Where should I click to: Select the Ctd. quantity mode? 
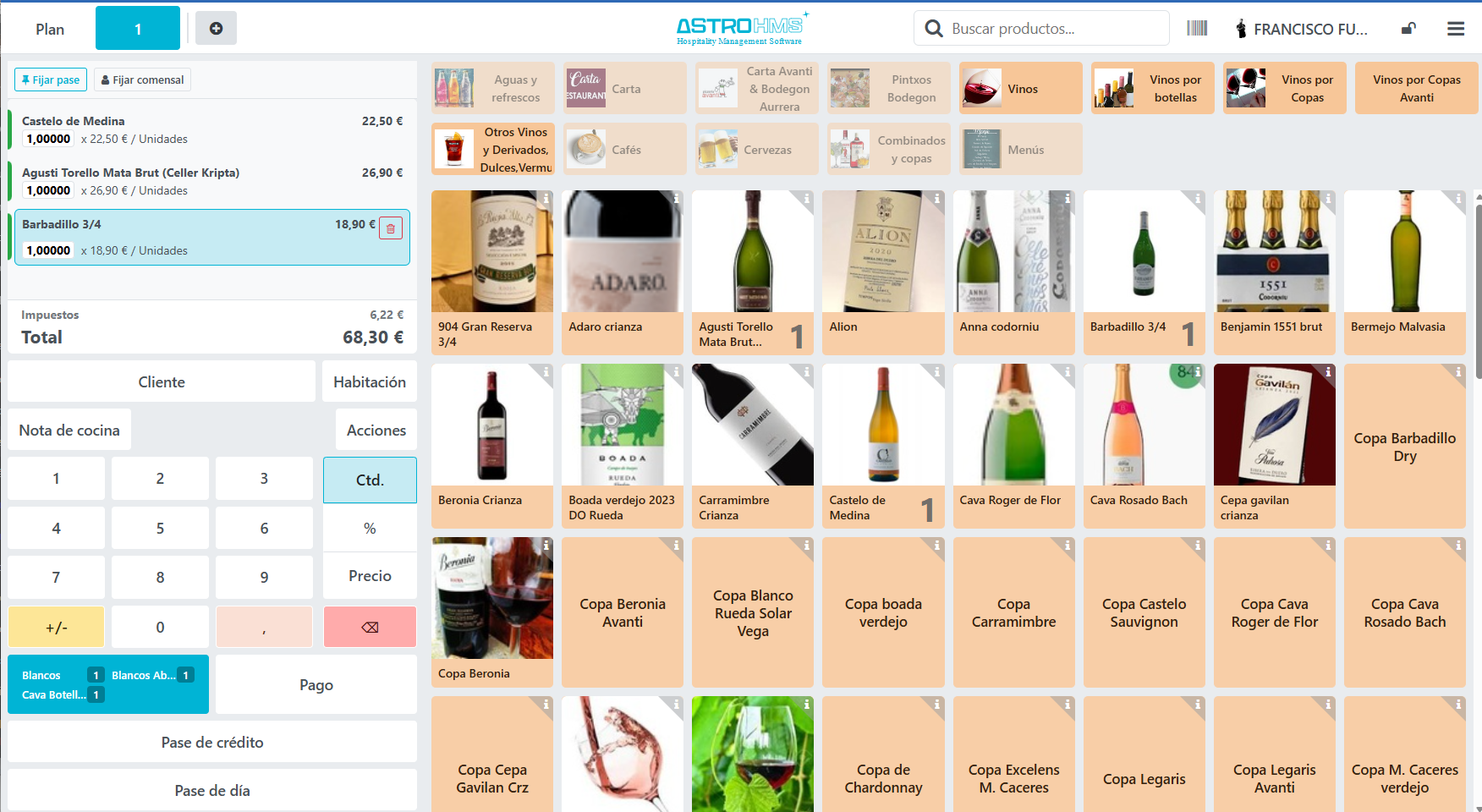point(370,480)
